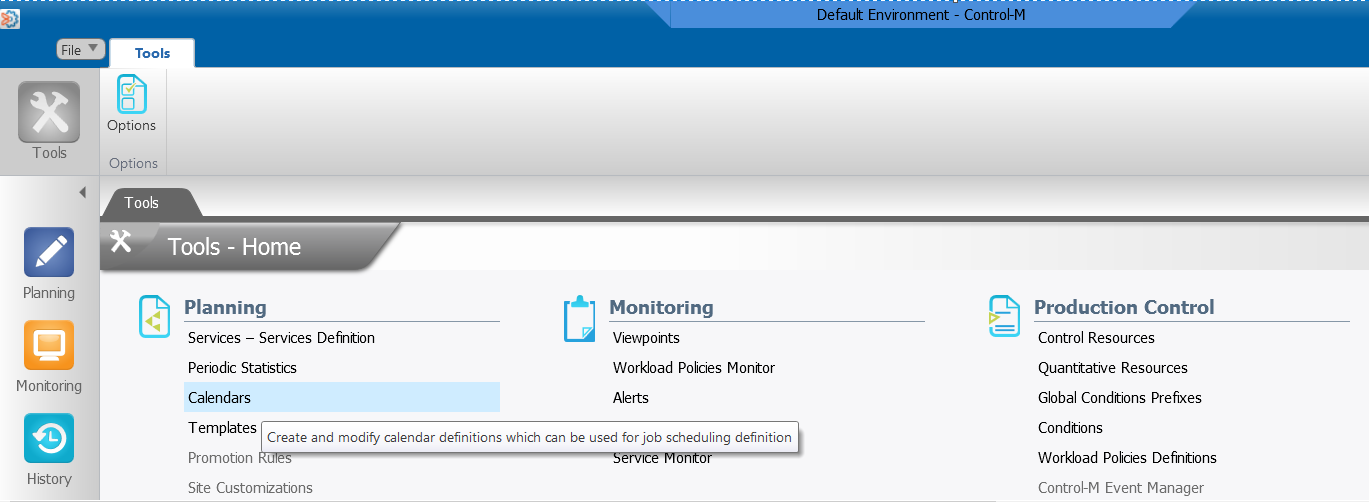Image resolution: width=1369 pixels, height=502 pixels.
Task: Click the Production Control section heading
Action: click(1124, 307)
